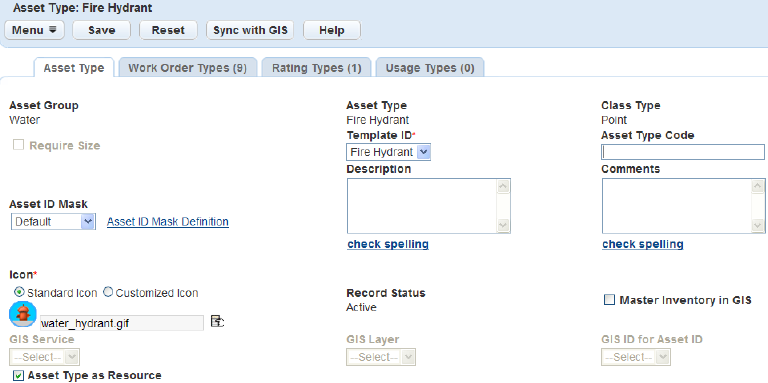Image resolution: width=768 pixels, height=383 pixels.
Task: Check spelling under the Description field
Action: [388, 244]
